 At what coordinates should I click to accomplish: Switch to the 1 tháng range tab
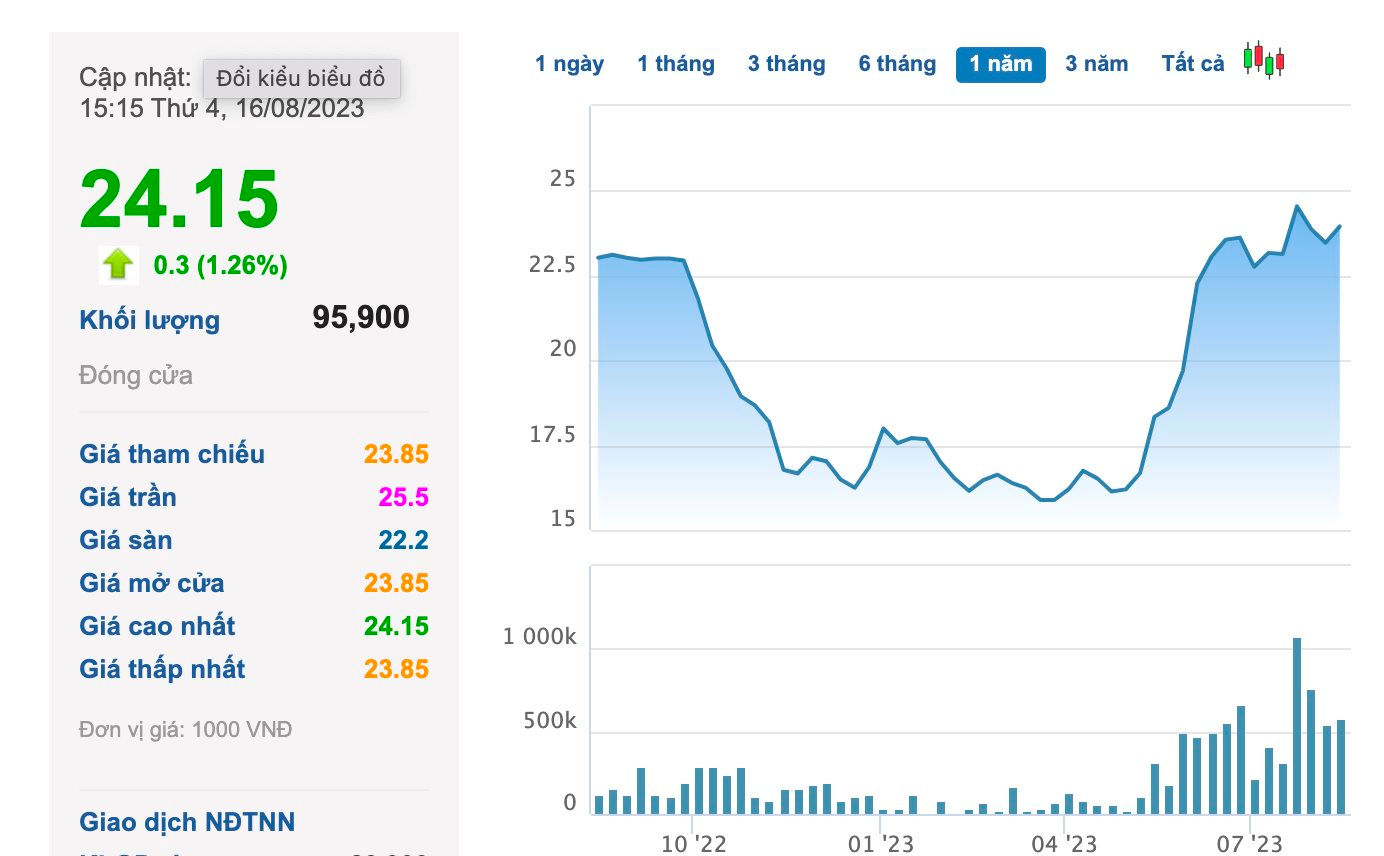[x=676, y=64]
